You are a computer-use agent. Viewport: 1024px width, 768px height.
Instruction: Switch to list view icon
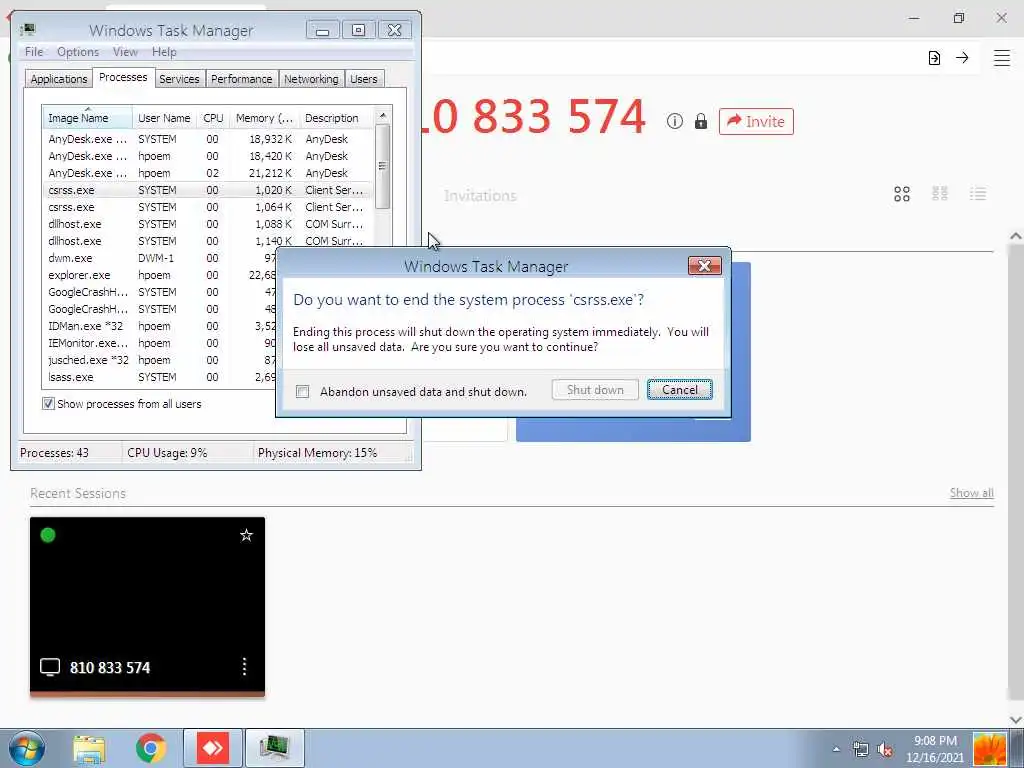pos(978,193)
